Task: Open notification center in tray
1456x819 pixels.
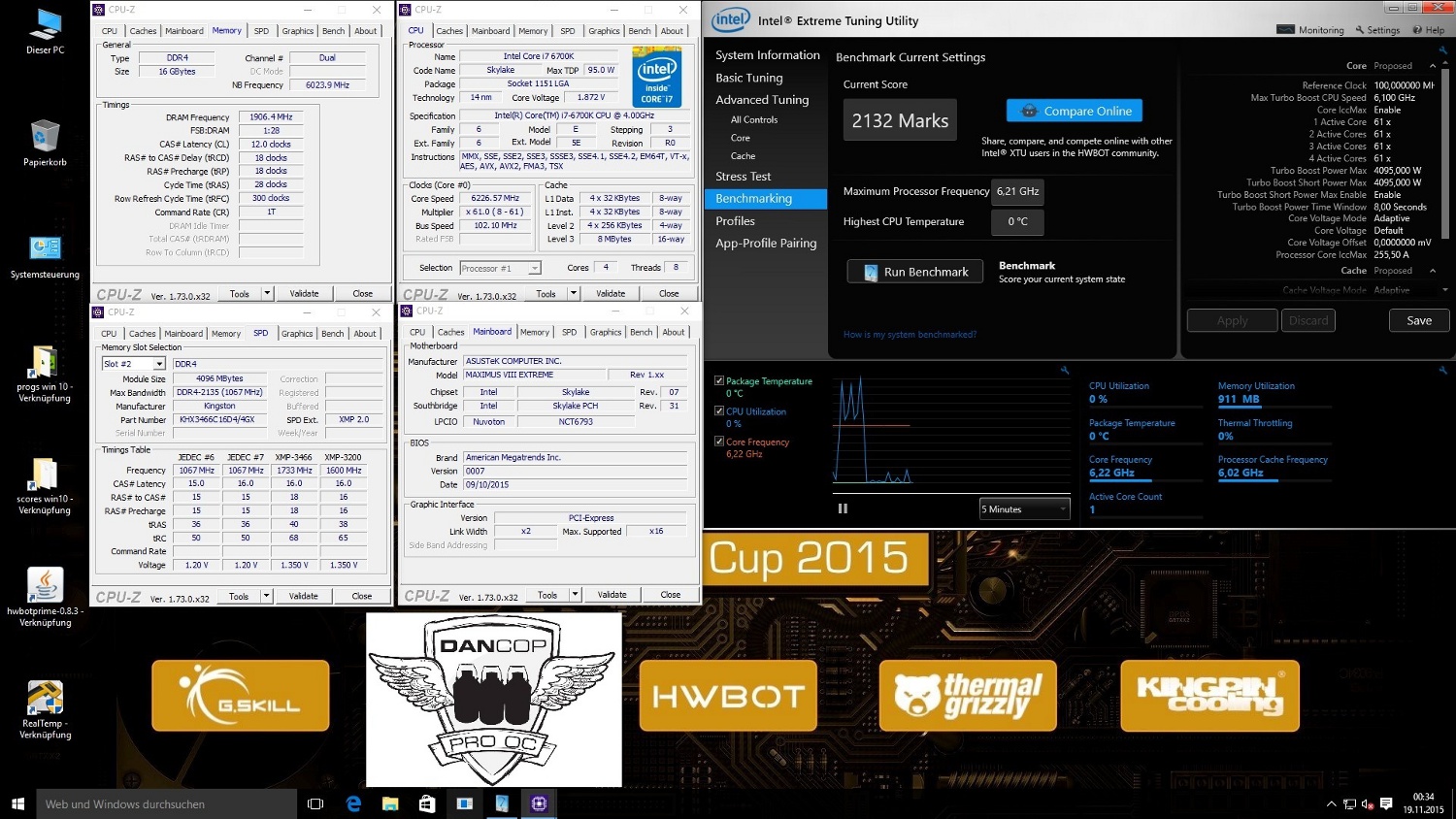Action: [x=1386, y=804]
